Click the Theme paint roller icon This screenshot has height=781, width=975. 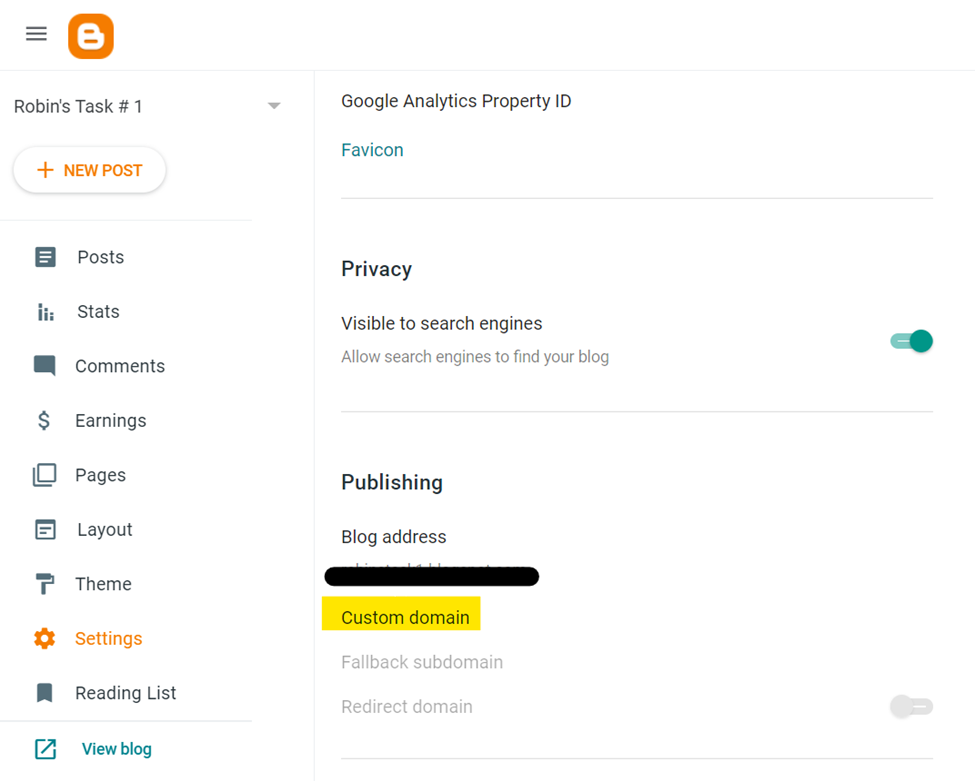[45, 584]
